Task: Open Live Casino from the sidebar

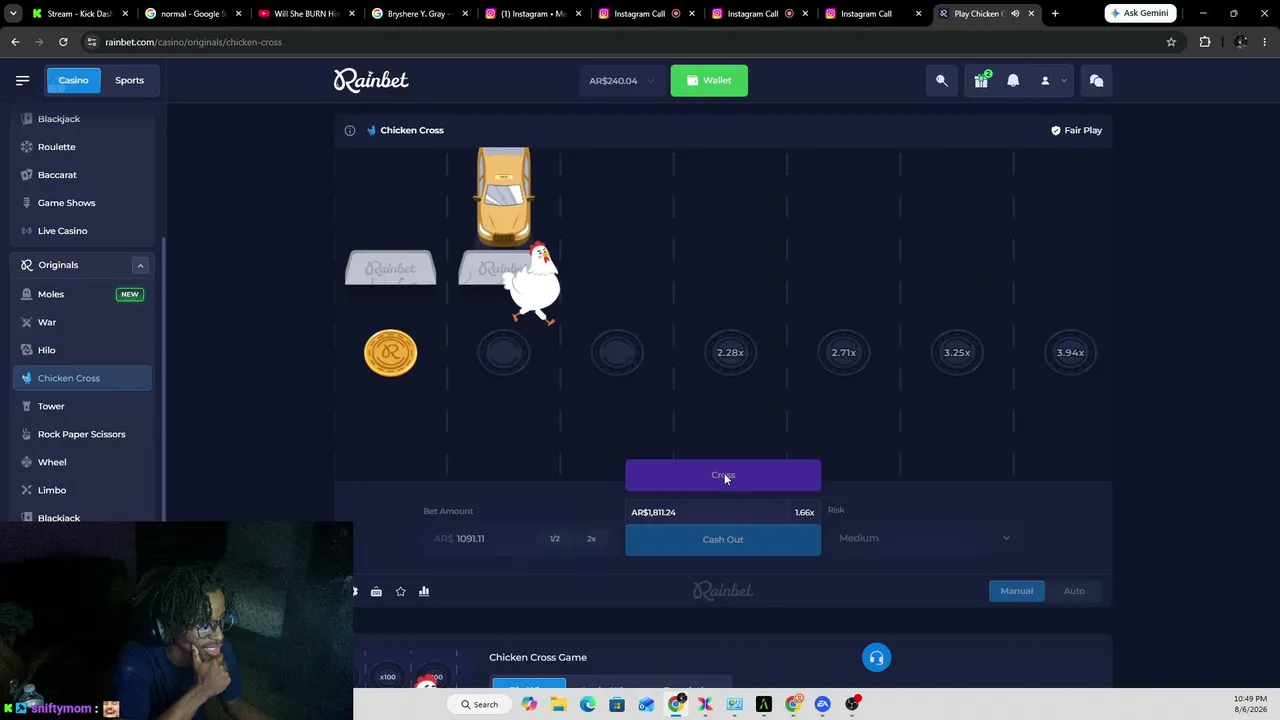Action: pos(82,231)
